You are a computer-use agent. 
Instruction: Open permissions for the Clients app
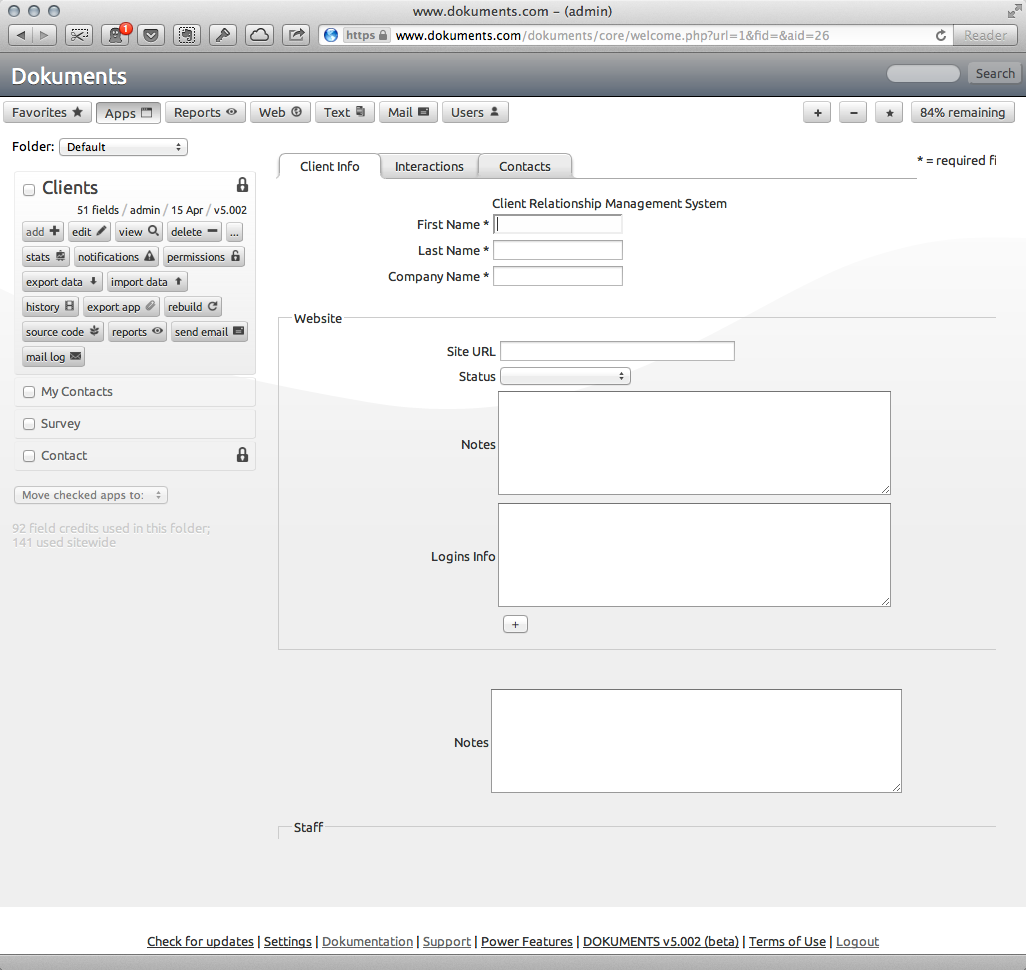[203, 257]
